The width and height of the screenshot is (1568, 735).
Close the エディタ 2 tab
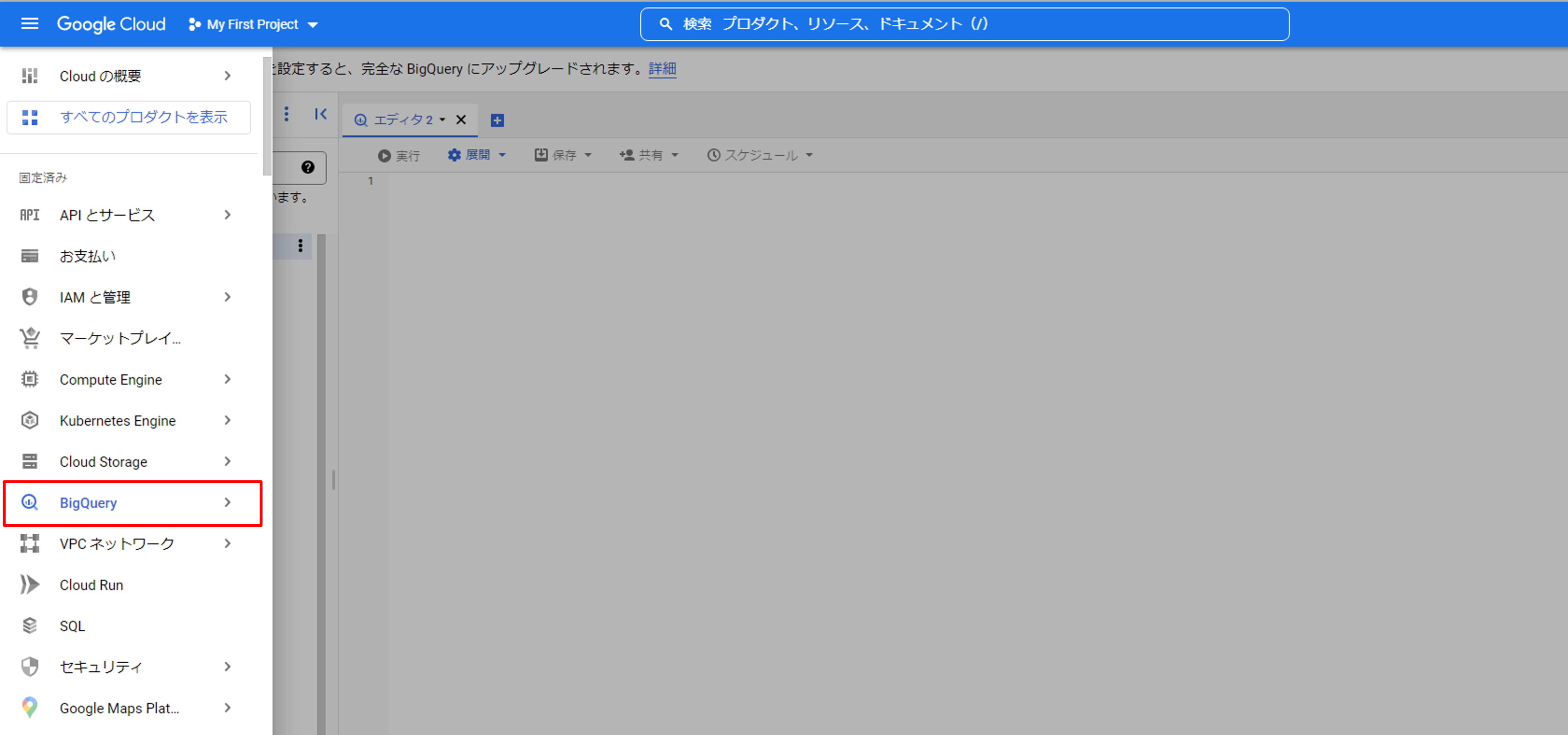pyautogui.click(x=461, y=120)
